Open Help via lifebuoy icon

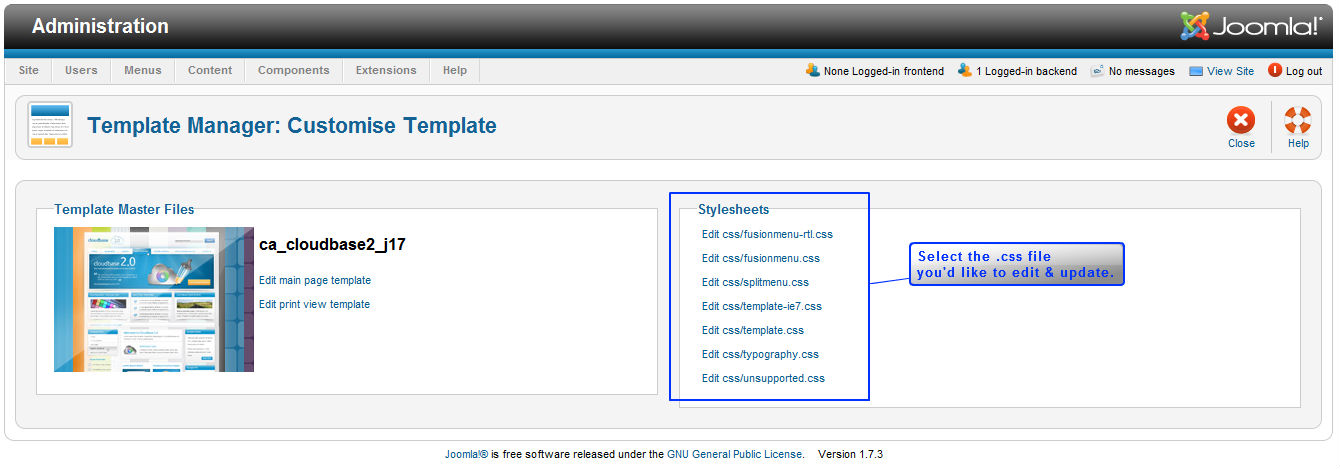(x=1298, y=121)
